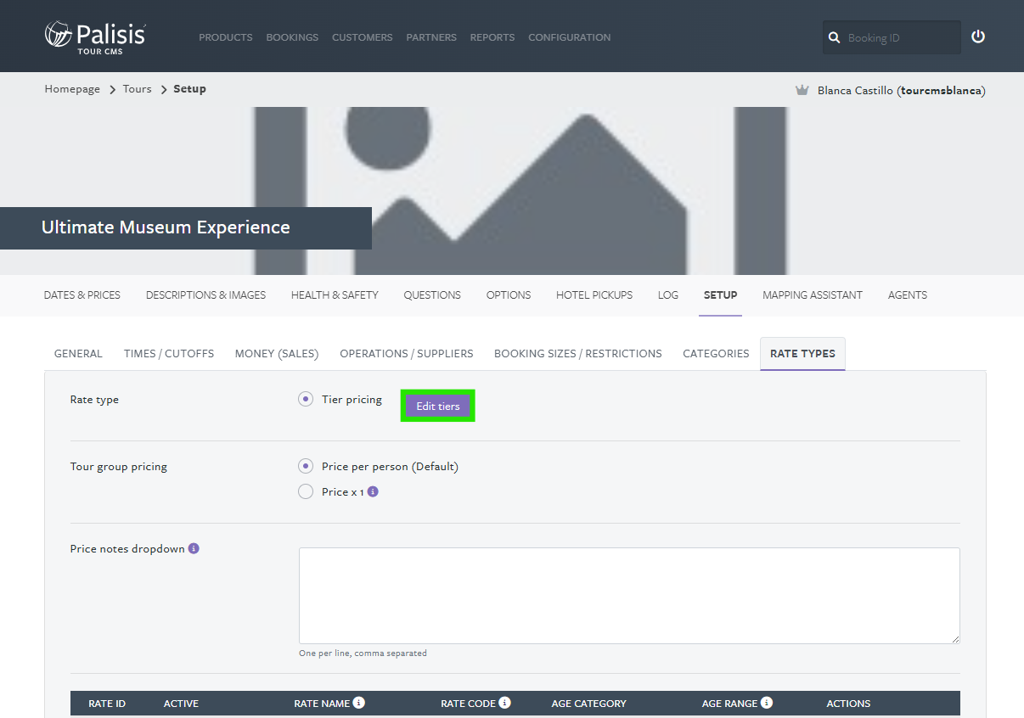This screenshot has height=718, width=1024.
Task: Go to the Agents tab
Action: pos(907,295)
